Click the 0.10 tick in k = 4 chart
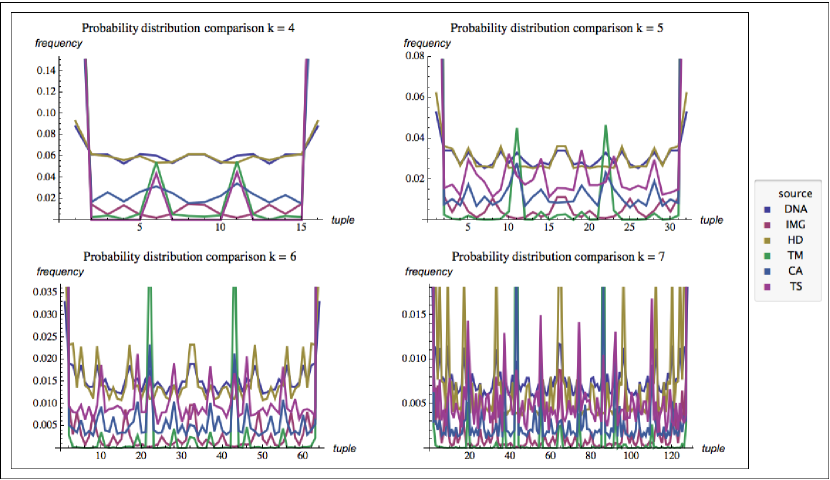Image resolution: width=830 pixels, height=480 pixels. (x=46, y=113)
